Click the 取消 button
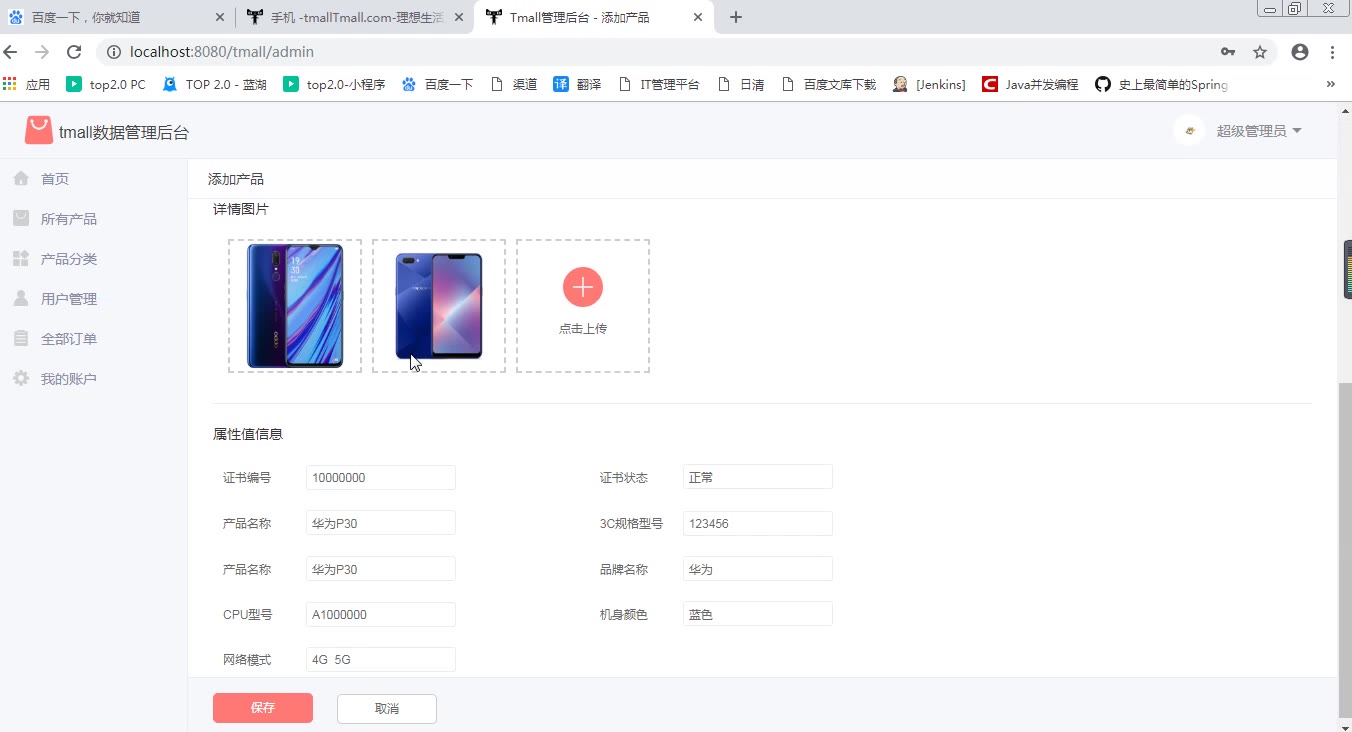Screen dimensions: 1352x732 click(x=387, y=708)
